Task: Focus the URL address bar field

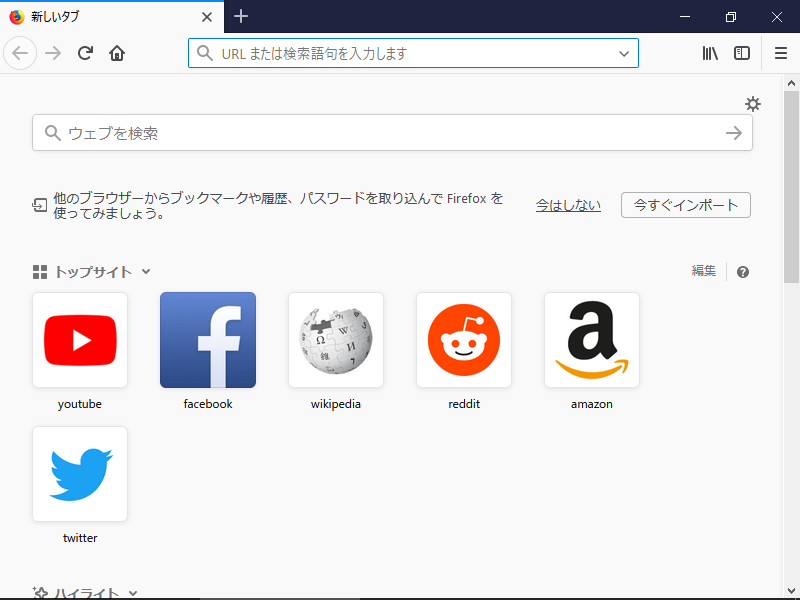Action: (413, 53)
